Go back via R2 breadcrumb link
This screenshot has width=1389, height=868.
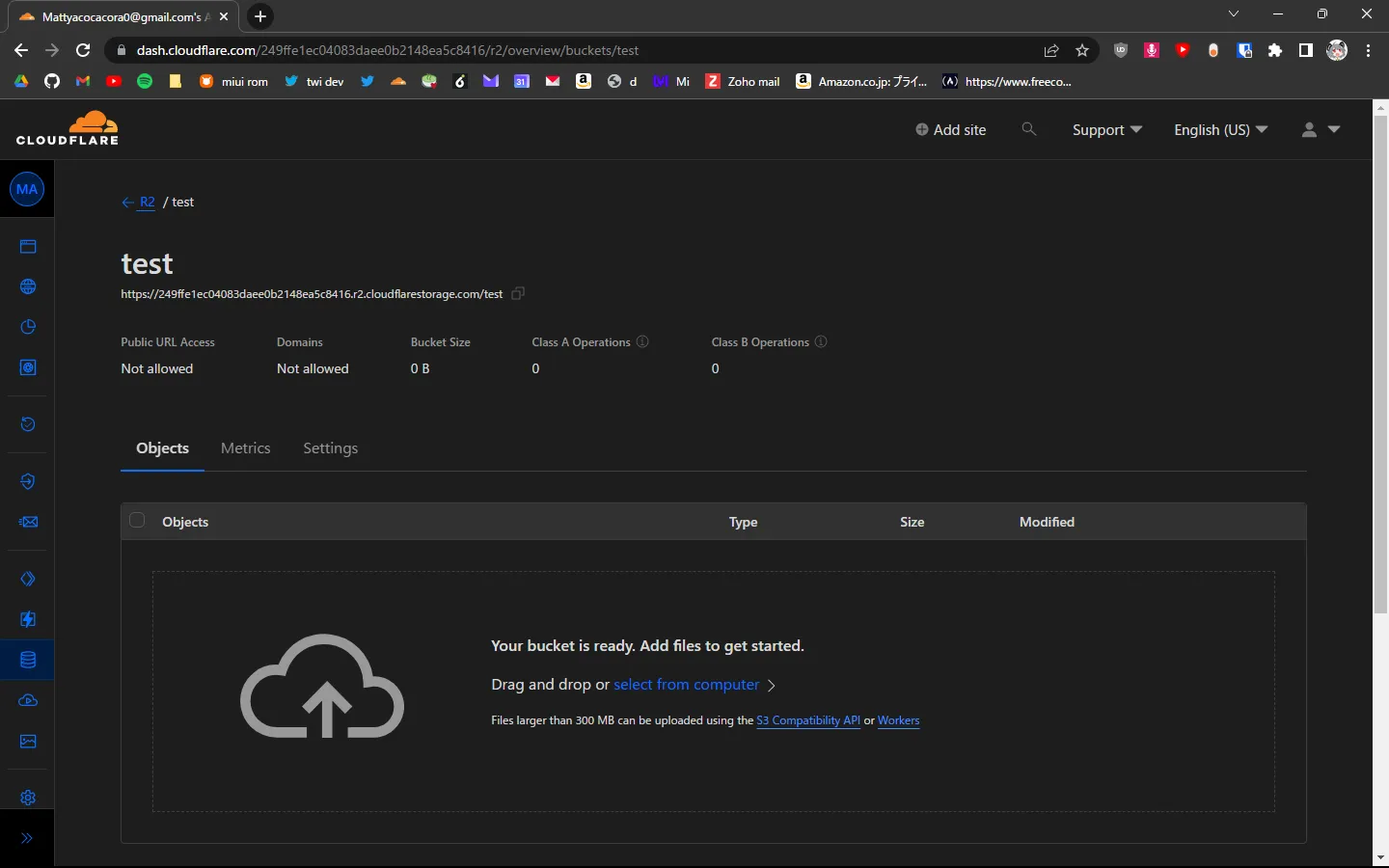[x=147, y=202]
